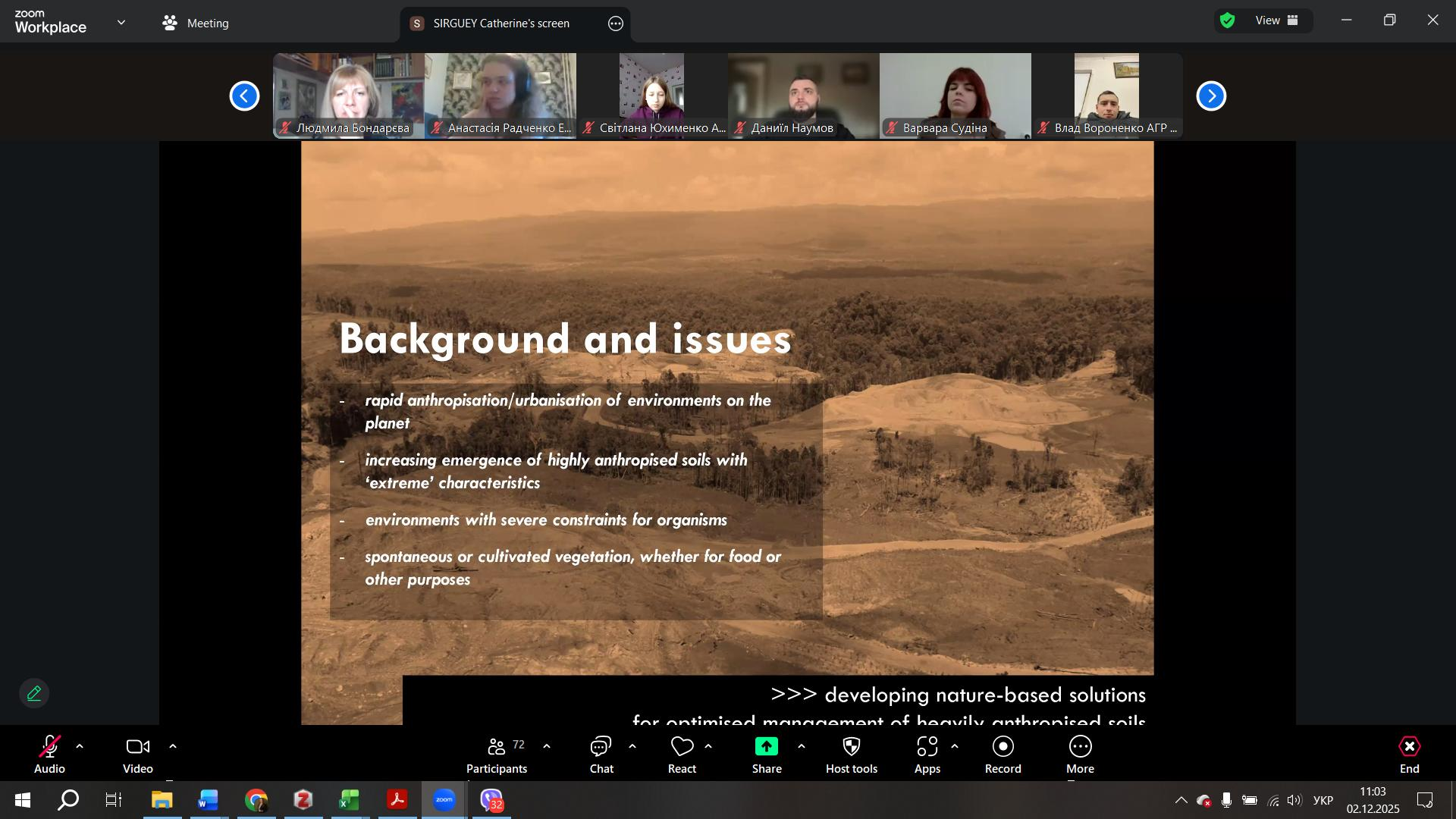Screen dimensions: 1456x819
Task: Expand the video options caret
Action: [x=173, y=747]
